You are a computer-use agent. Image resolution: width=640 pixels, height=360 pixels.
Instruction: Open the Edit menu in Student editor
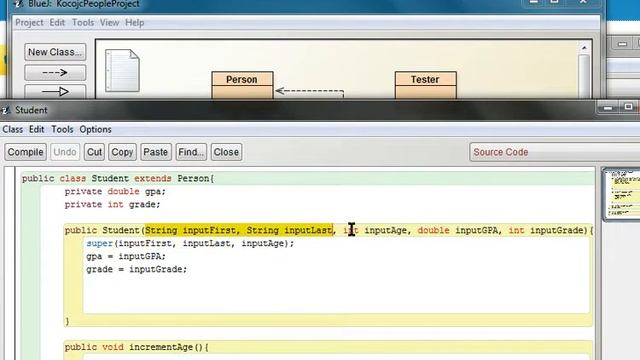[x=36, y=129]
